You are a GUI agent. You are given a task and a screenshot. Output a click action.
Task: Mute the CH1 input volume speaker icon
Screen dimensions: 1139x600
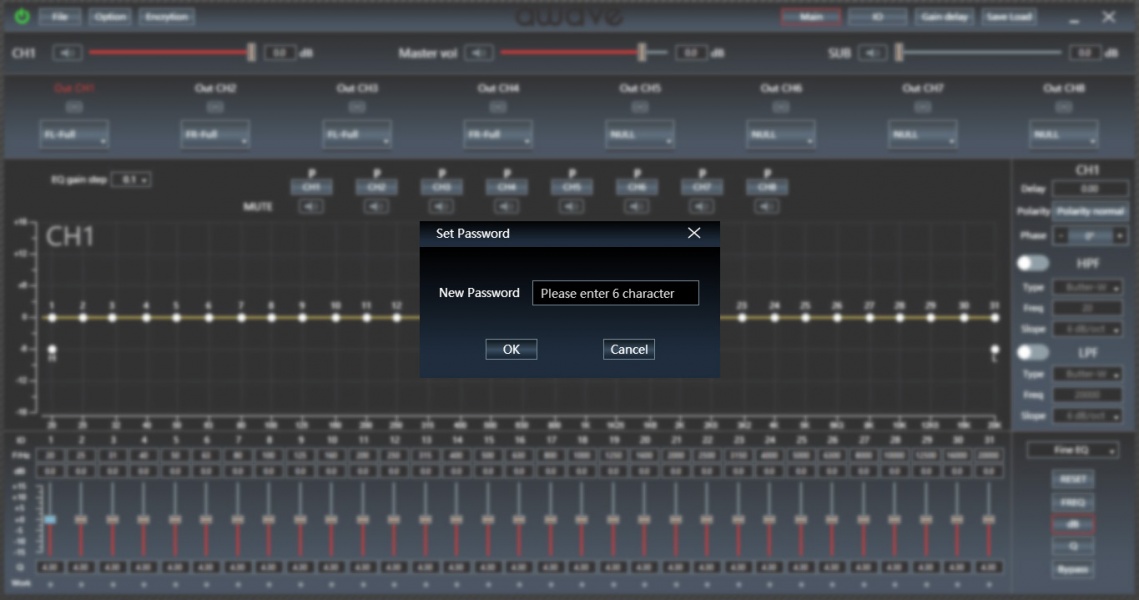pos(67,53)
